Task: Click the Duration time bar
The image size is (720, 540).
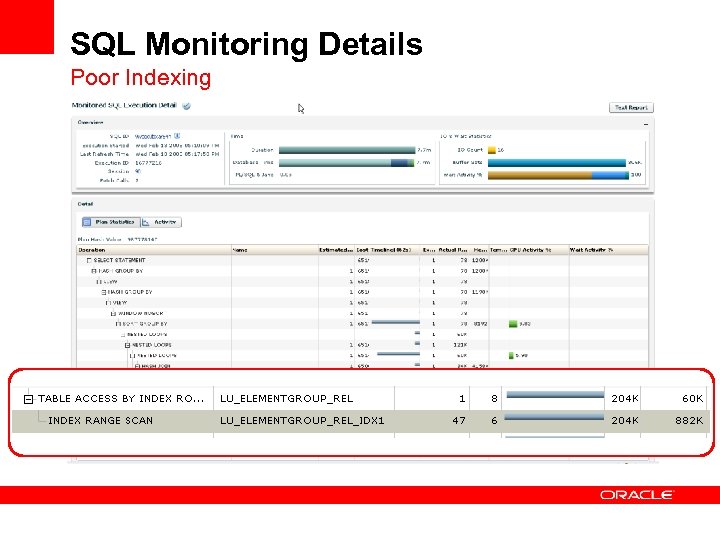Action: tap(347, 150)
